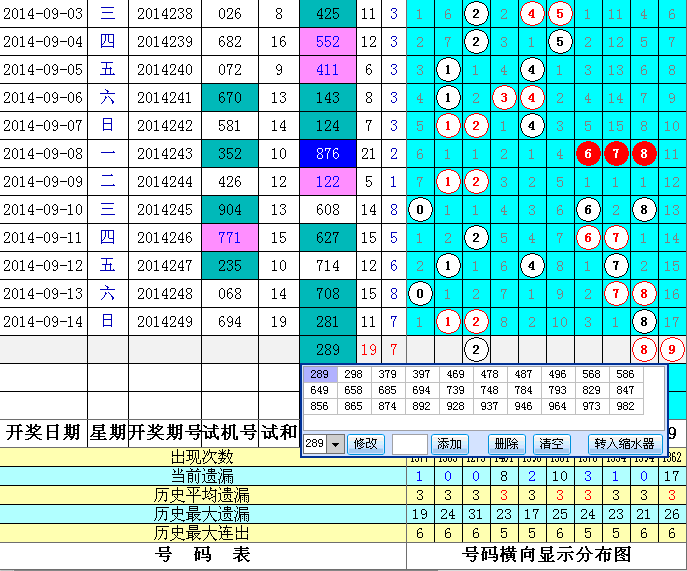Click the red ball 6 in row 2014243
Image resolution: width=687 pixels, height=571 pixels.
pos(589,154)
